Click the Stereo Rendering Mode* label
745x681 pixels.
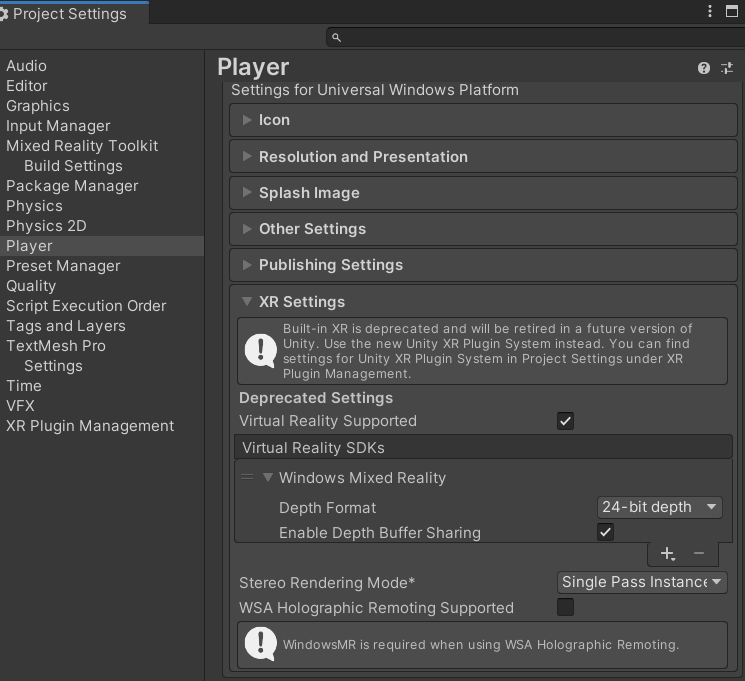pyautogui.click(x=327, y=583)
